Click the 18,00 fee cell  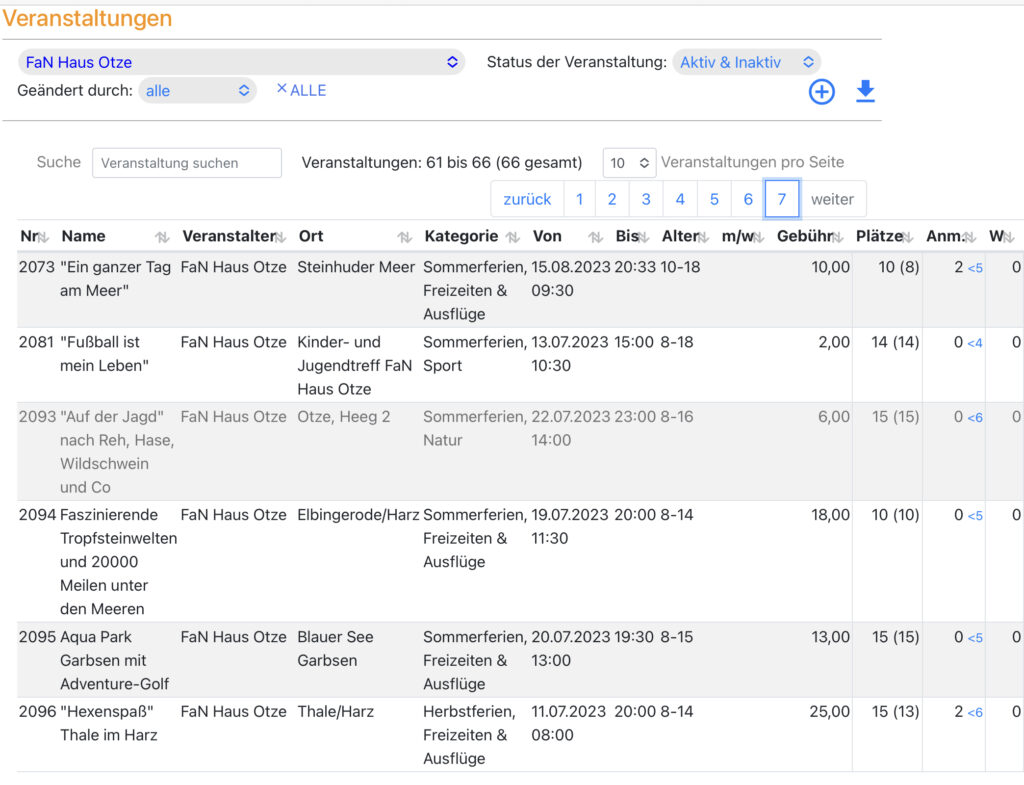[x=830, y=515]
